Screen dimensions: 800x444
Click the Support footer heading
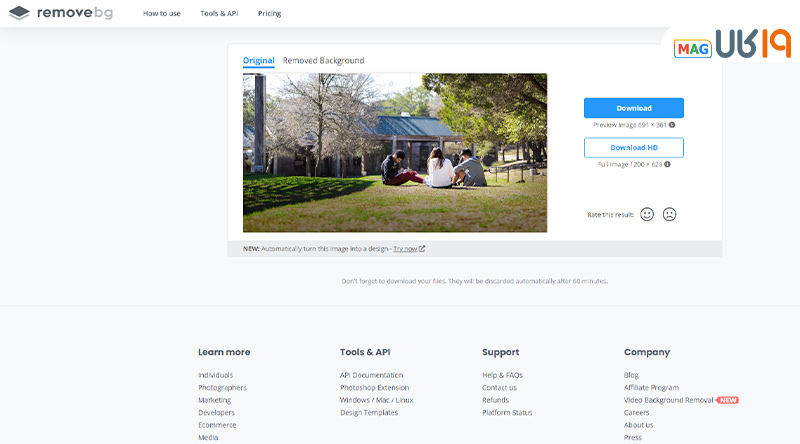click(x=501, y=352)
